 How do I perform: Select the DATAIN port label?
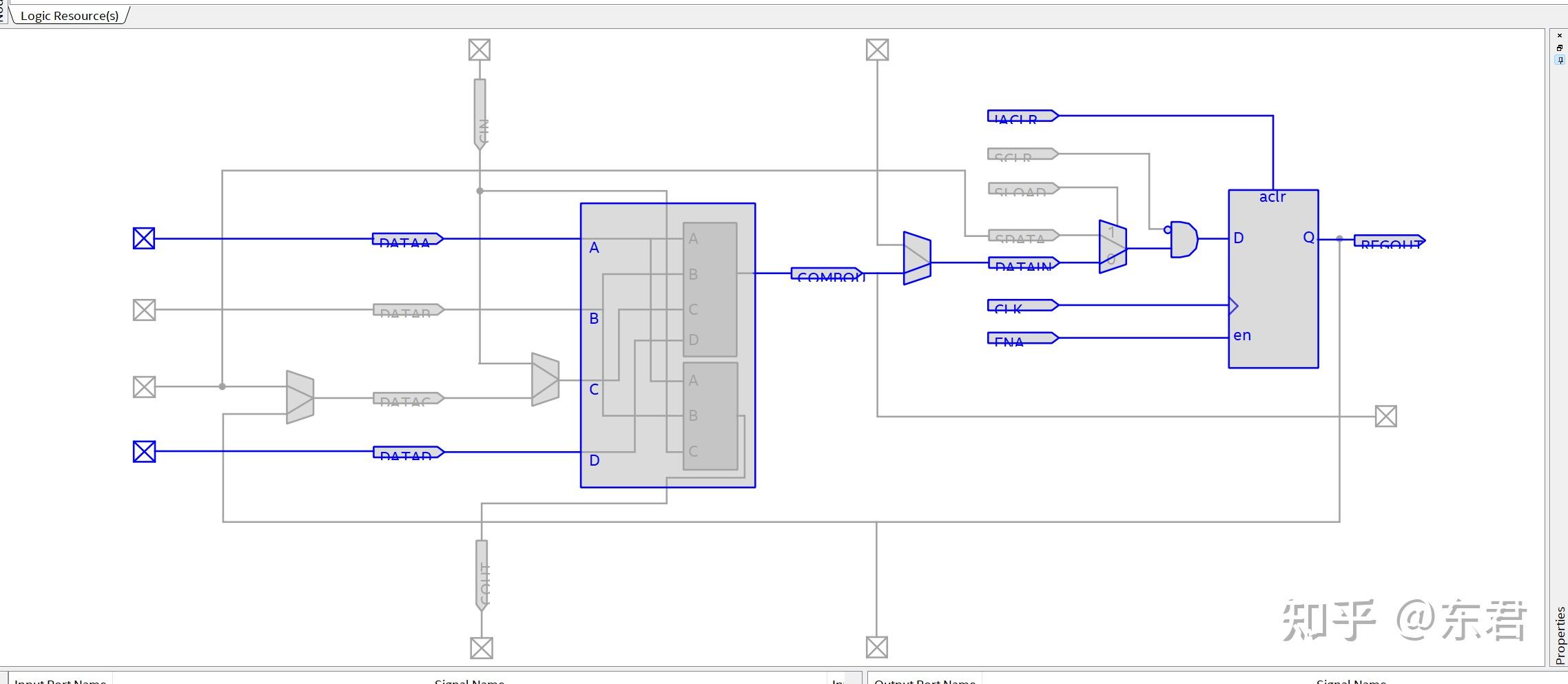(x=1023, y=263)
